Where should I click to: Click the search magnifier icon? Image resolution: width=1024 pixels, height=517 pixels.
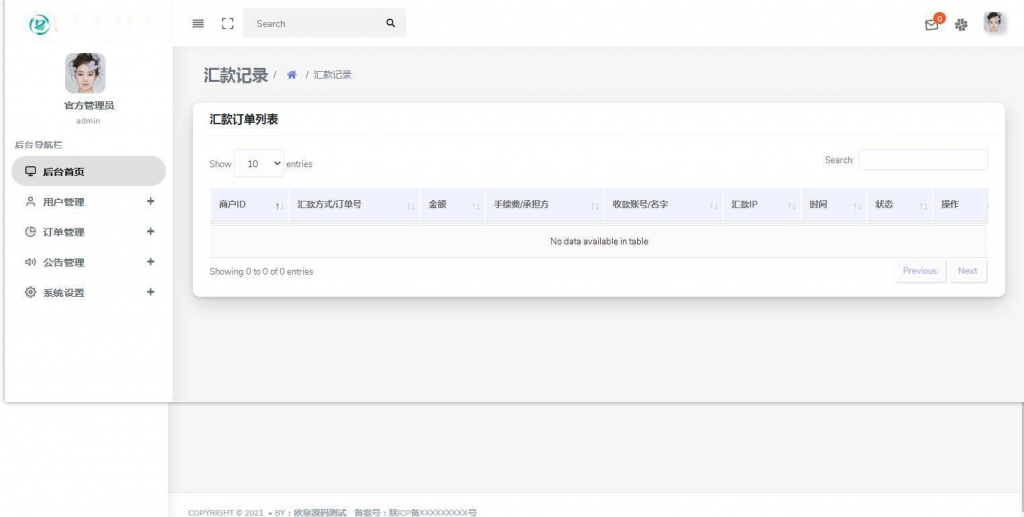pyautogui.click(x=390, y=24)
